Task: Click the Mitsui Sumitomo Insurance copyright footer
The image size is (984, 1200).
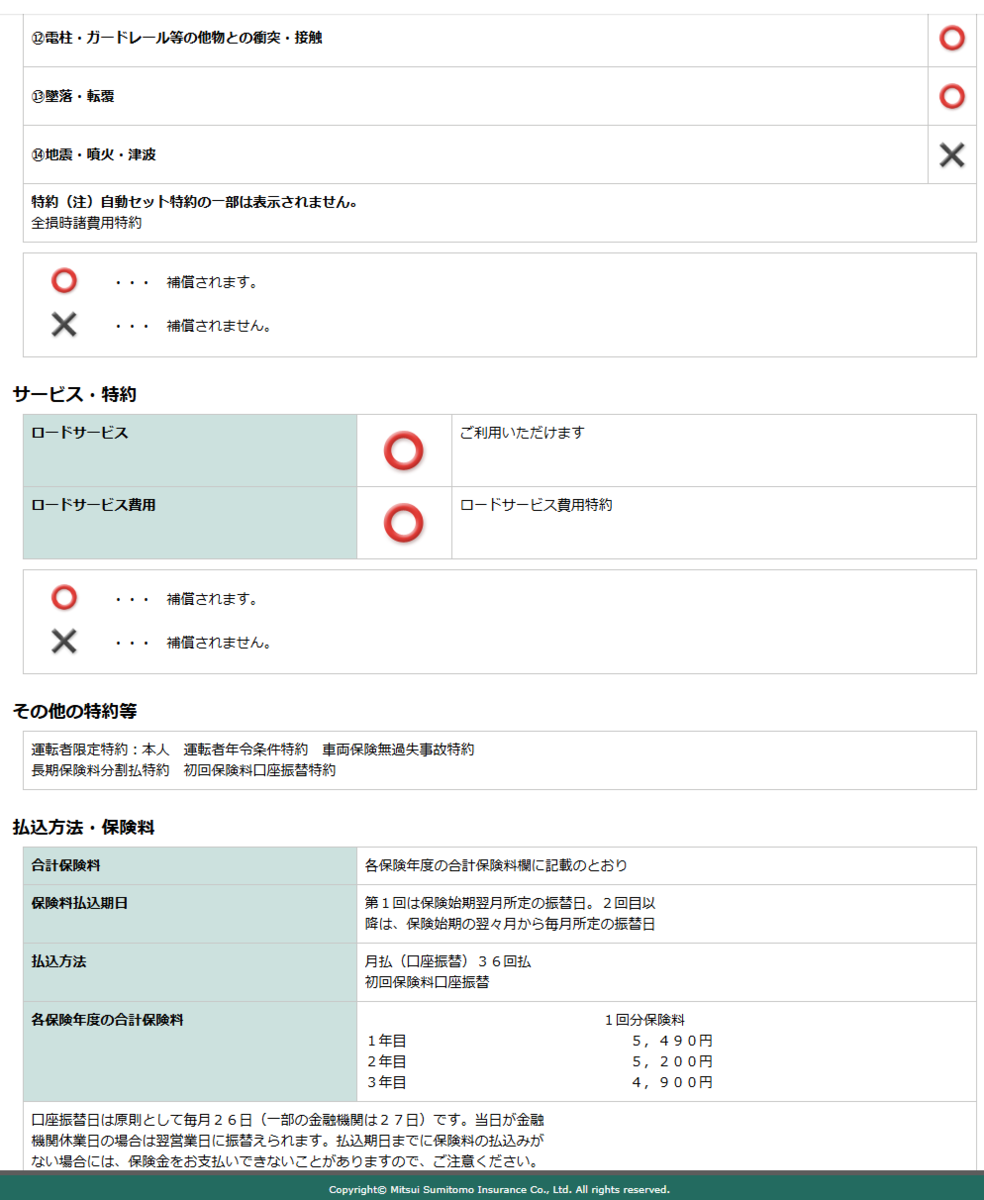Action: click(499, 1190)
